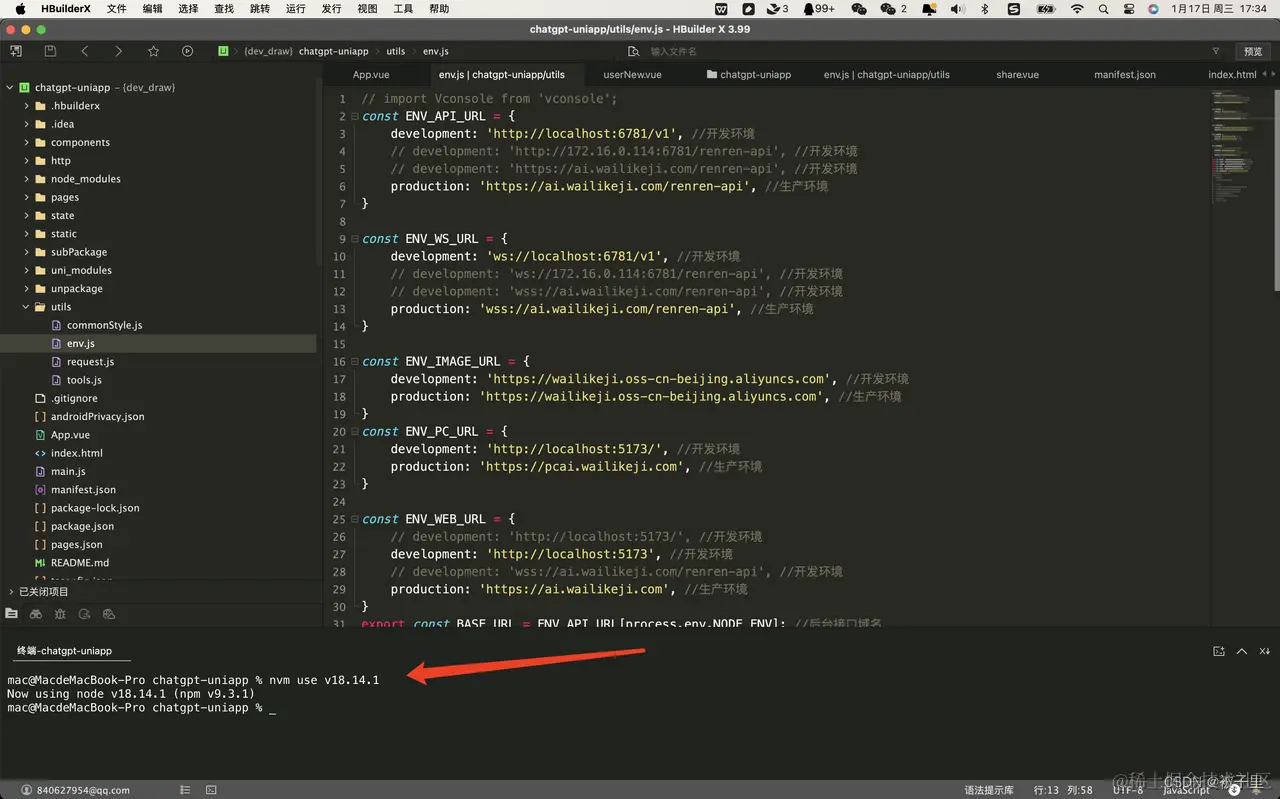Click the volume menu bar icon
This screenshot has height=799, width=1280.
coord(957,9)
